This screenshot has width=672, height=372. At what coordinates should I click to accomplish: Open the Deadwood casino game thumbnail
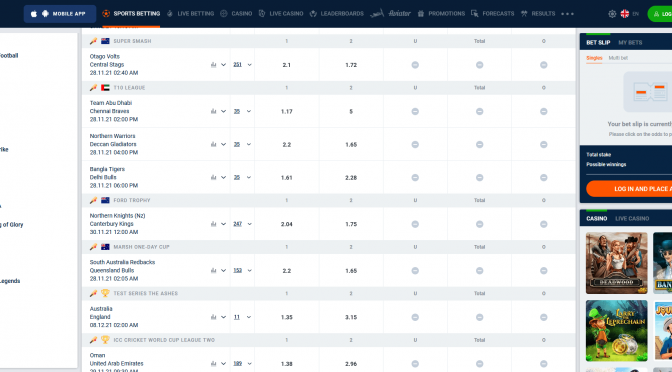click(617, 263)
